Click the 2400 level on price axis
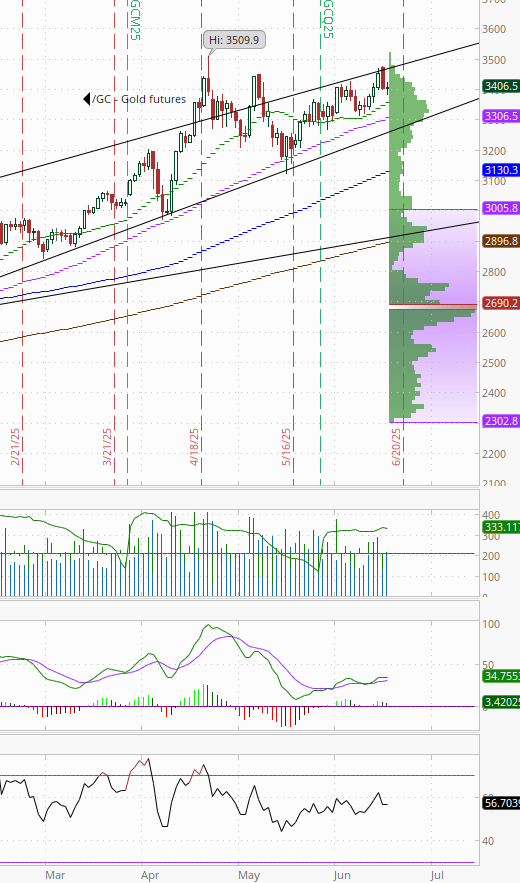The width and height of the screenshot is (520, 883). [494, 393]
